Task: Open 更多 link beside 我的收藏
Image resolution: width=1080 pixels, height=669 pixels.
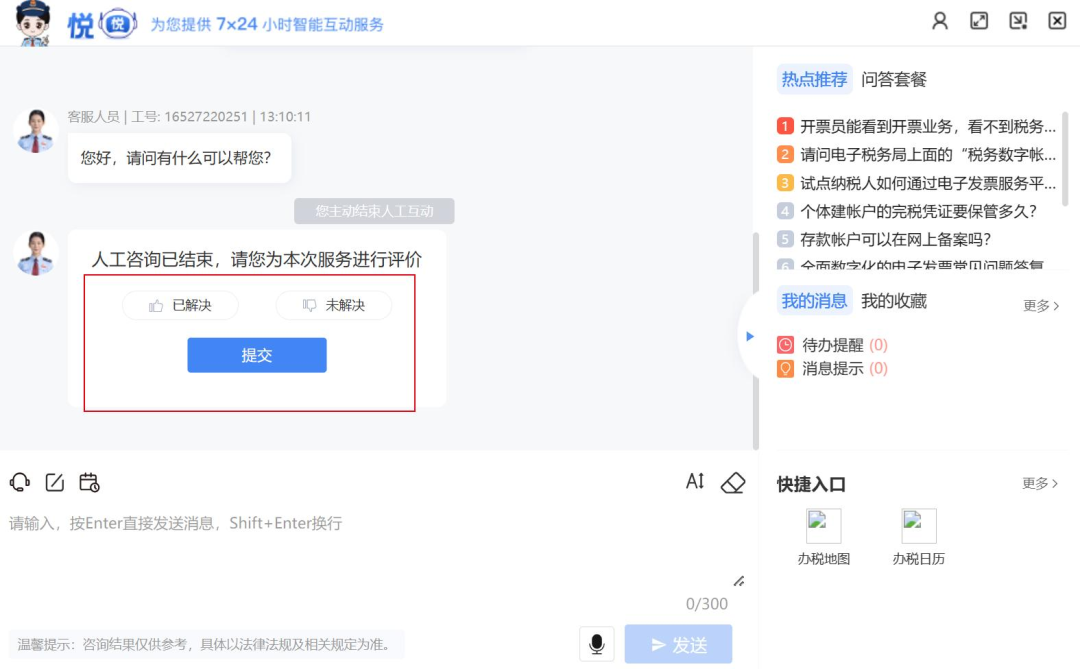Action: click(1041, 305)
